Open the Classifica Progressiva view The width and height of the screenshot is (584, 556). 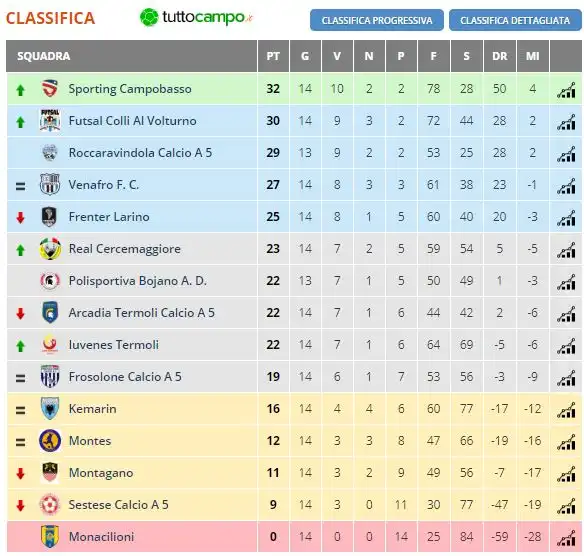[x=377, y=20]
